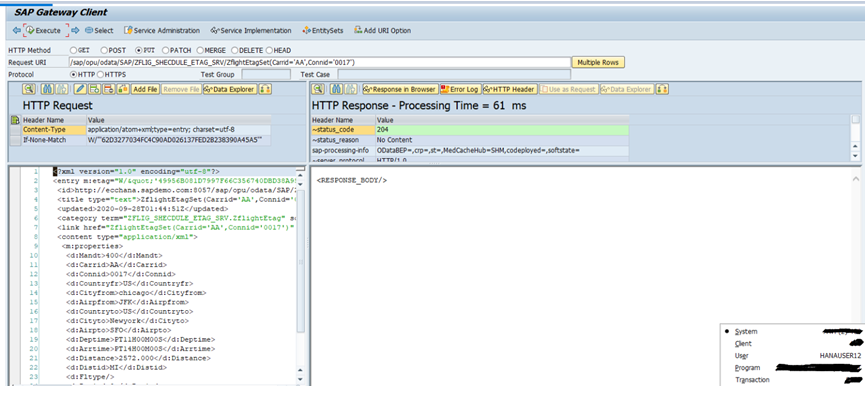The width and height of the screenshot is (867, 397).
Task: Click User entry in status popup
Action: tap(742, 356)
